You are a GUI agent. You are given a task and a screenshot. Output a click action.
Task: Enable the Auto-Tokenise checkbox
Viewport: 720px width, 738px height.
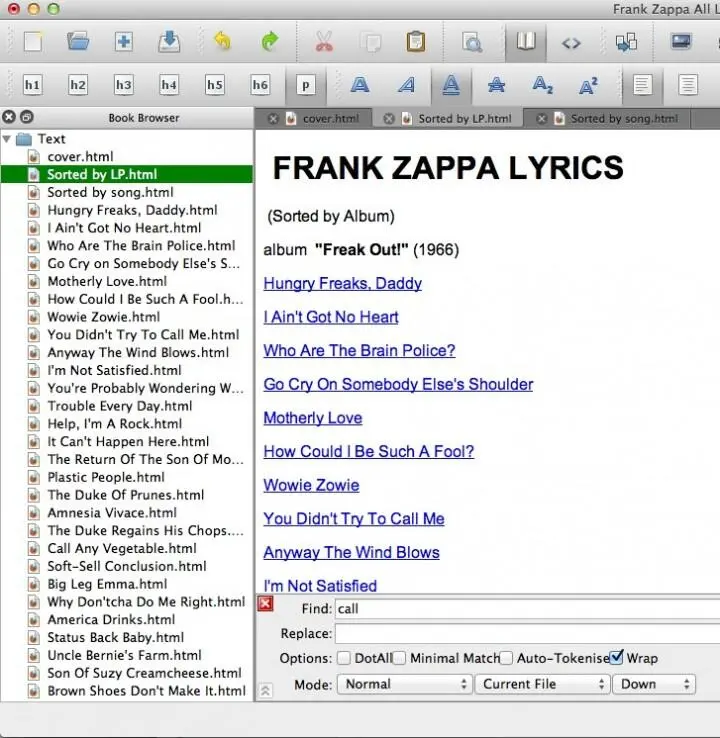[x=506, y=658]
